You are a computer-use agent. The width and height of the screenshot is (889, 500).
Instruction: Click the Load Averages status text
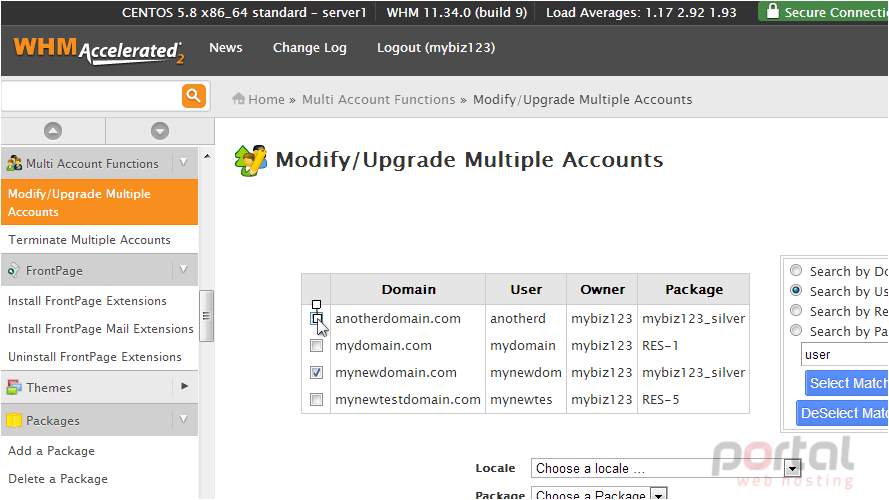[641, 12]
